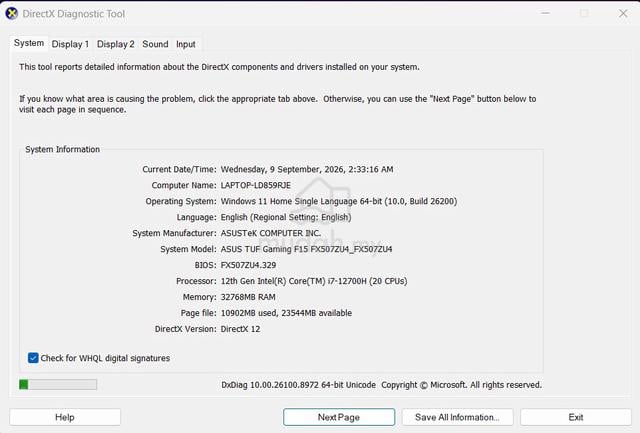Click the Memory label
The image size is (640, 433).
[199, 297]
